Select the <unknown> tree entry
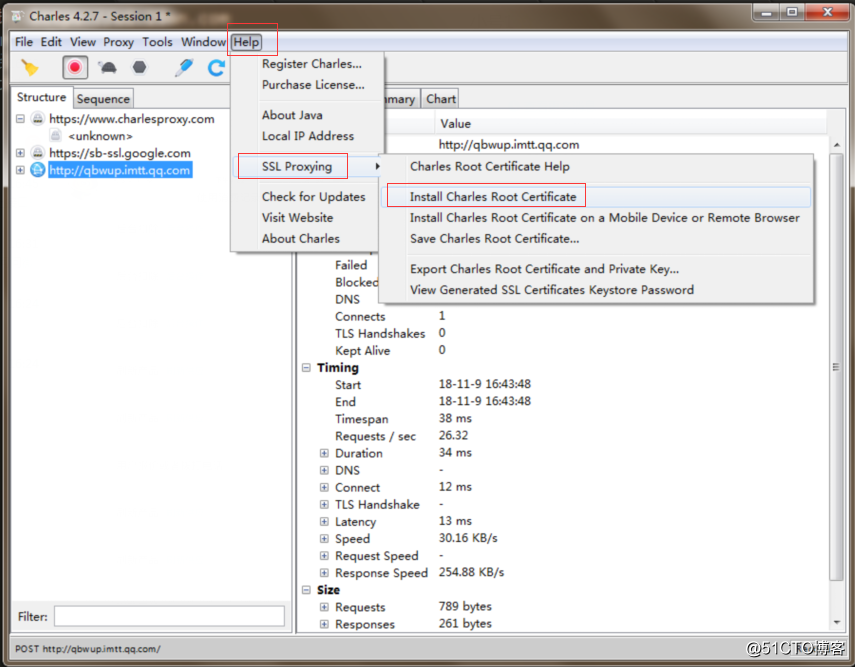The width and height of the screenshot is (855, 667). [x=100, y=136]
